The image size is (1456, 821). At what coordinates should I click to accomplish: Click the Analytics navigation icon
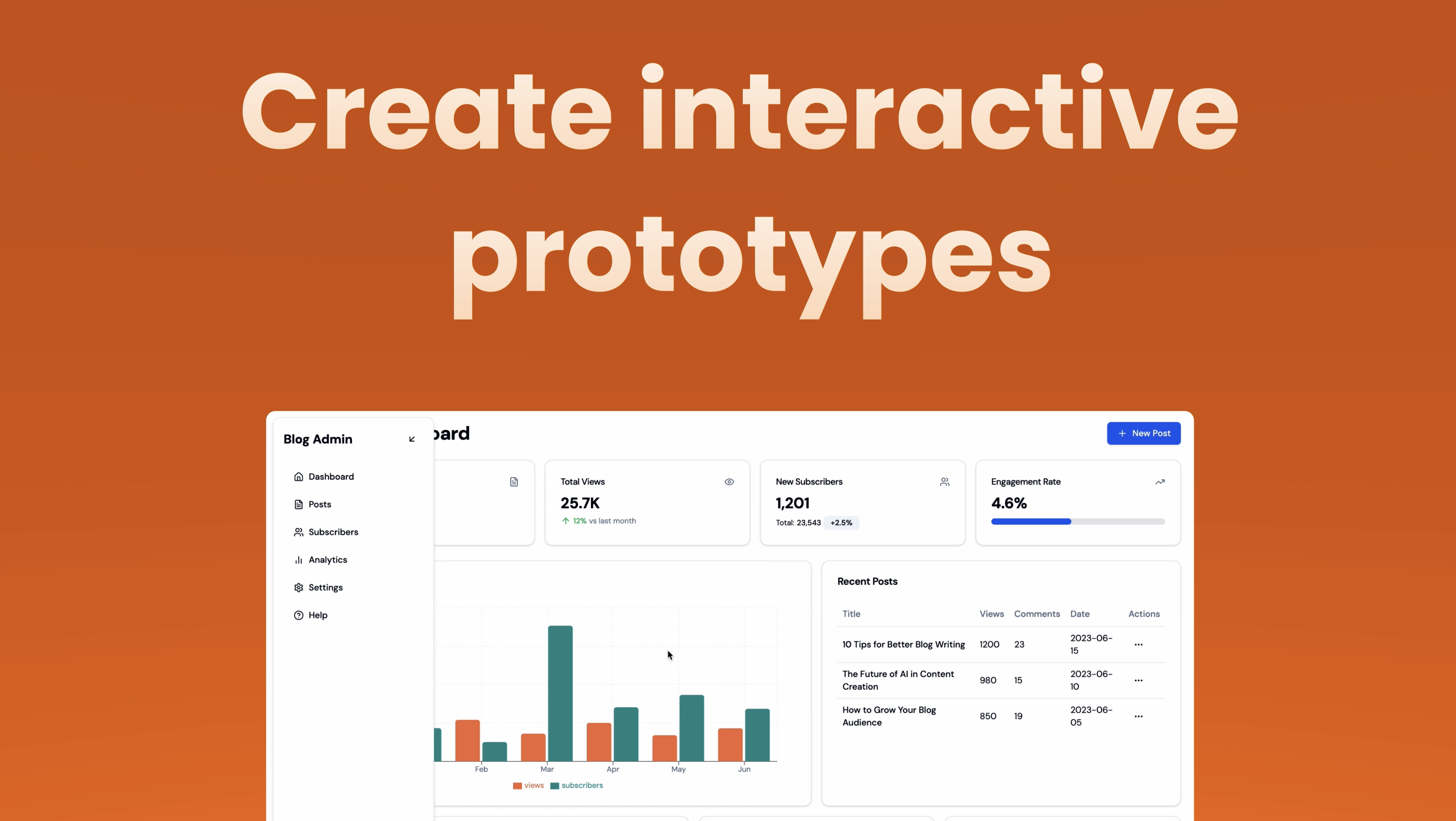tap(298, 559)
